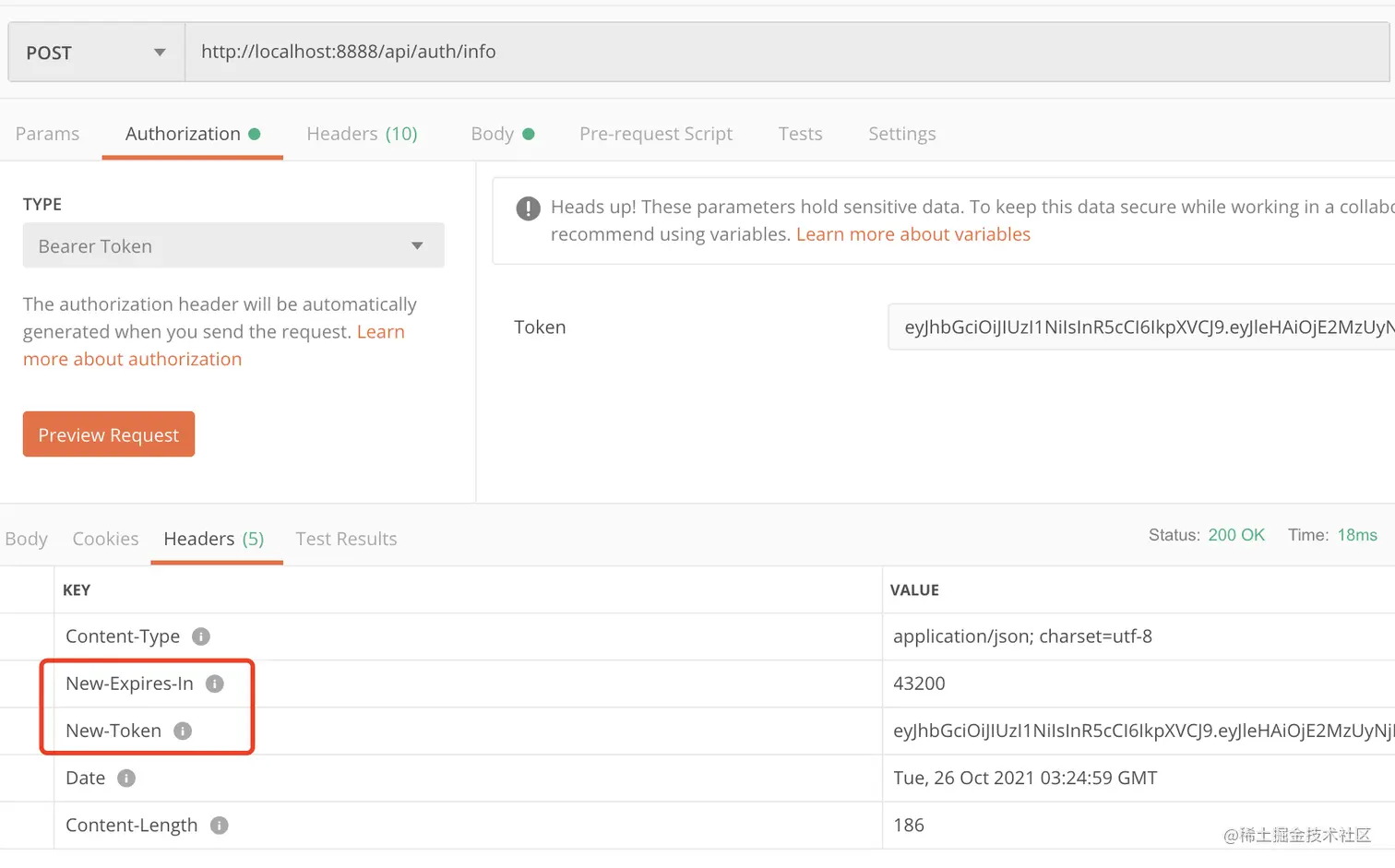Follow the Learn more about variables link
This screenshot has width=1395, height=868.
[x=912, y=234]
